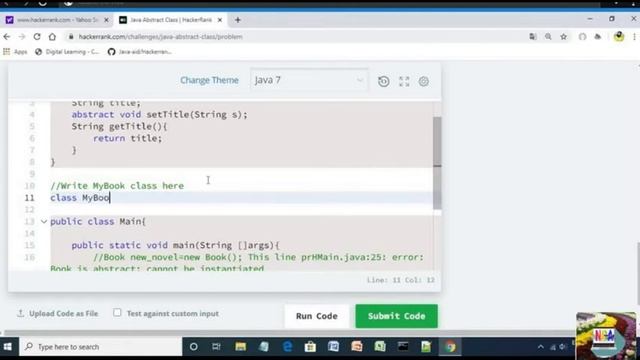Click public static void main line
640x360 pixels.
pyautogui.click(x=176, y=245)
